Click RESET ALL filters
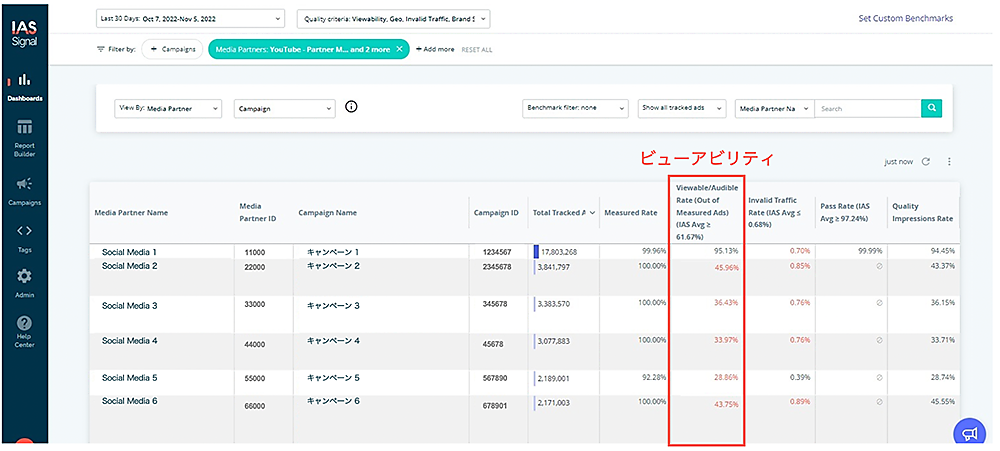The image size is (1000, 451). [476, 49]
